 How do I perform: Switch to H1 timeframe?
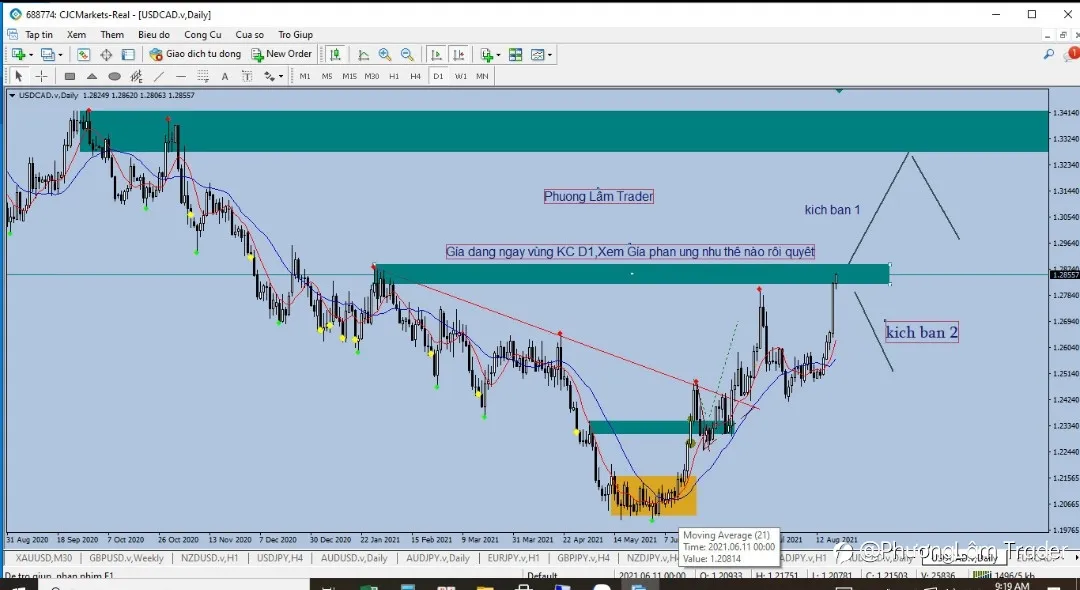tap(394, 76)
